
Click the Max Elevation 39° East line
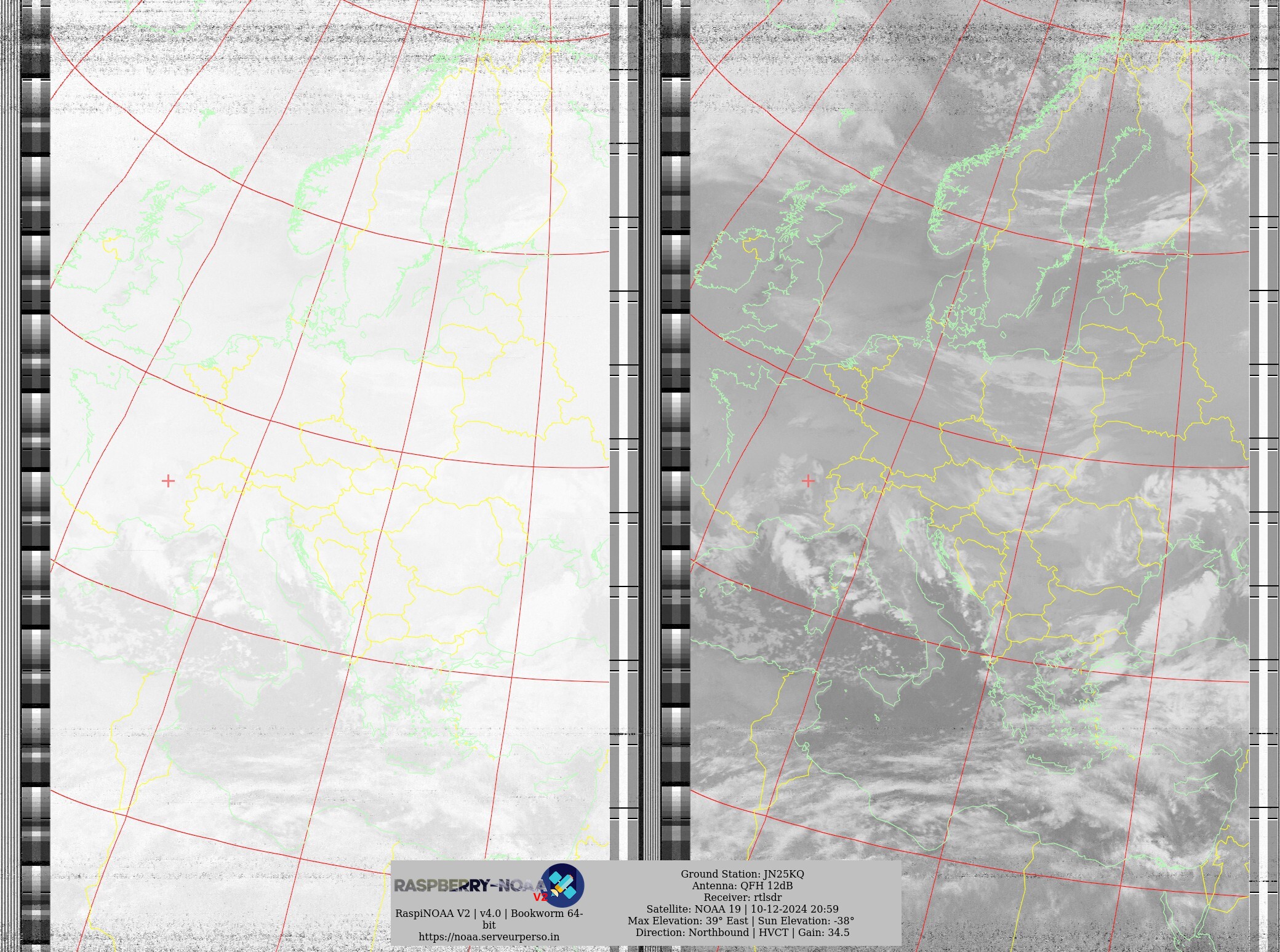click(x=741, y=921)
